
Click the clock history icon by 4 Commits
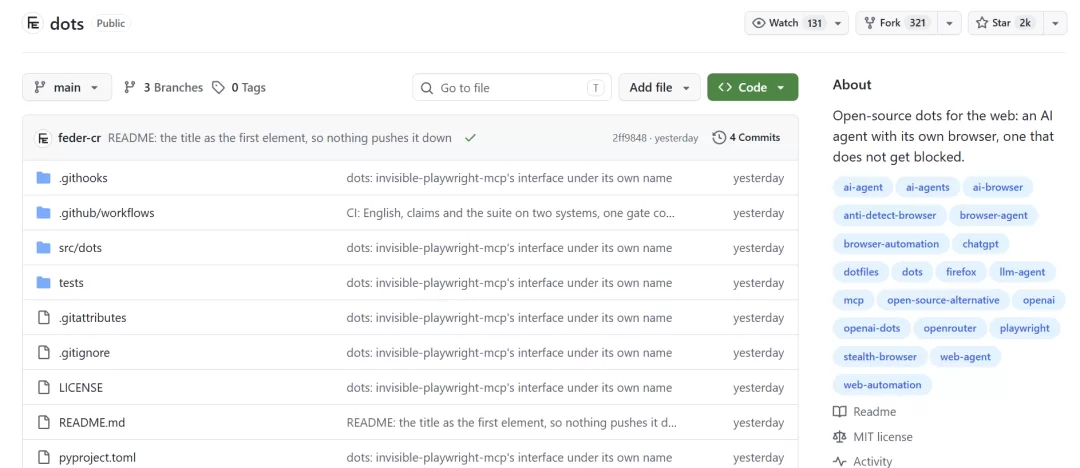tap(719, 138)
